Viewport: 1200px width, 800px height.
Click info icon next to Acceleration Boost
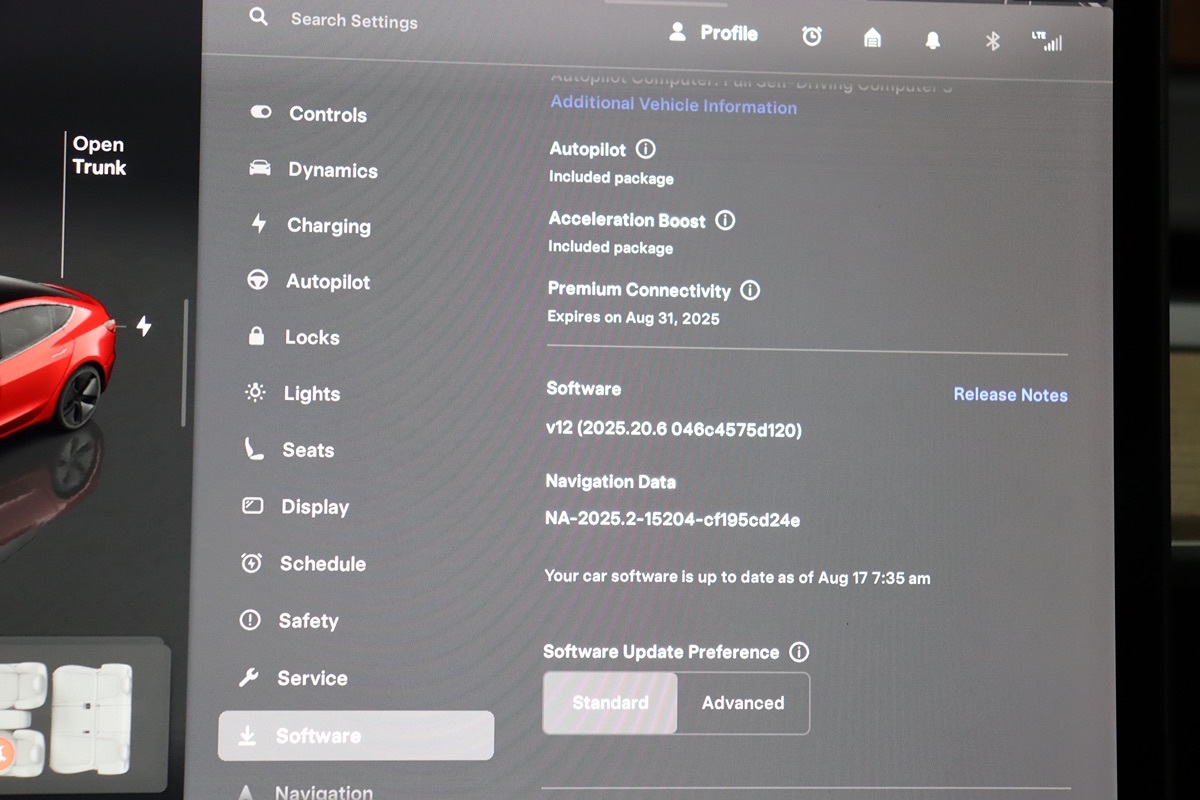click(x=726, y=220)
